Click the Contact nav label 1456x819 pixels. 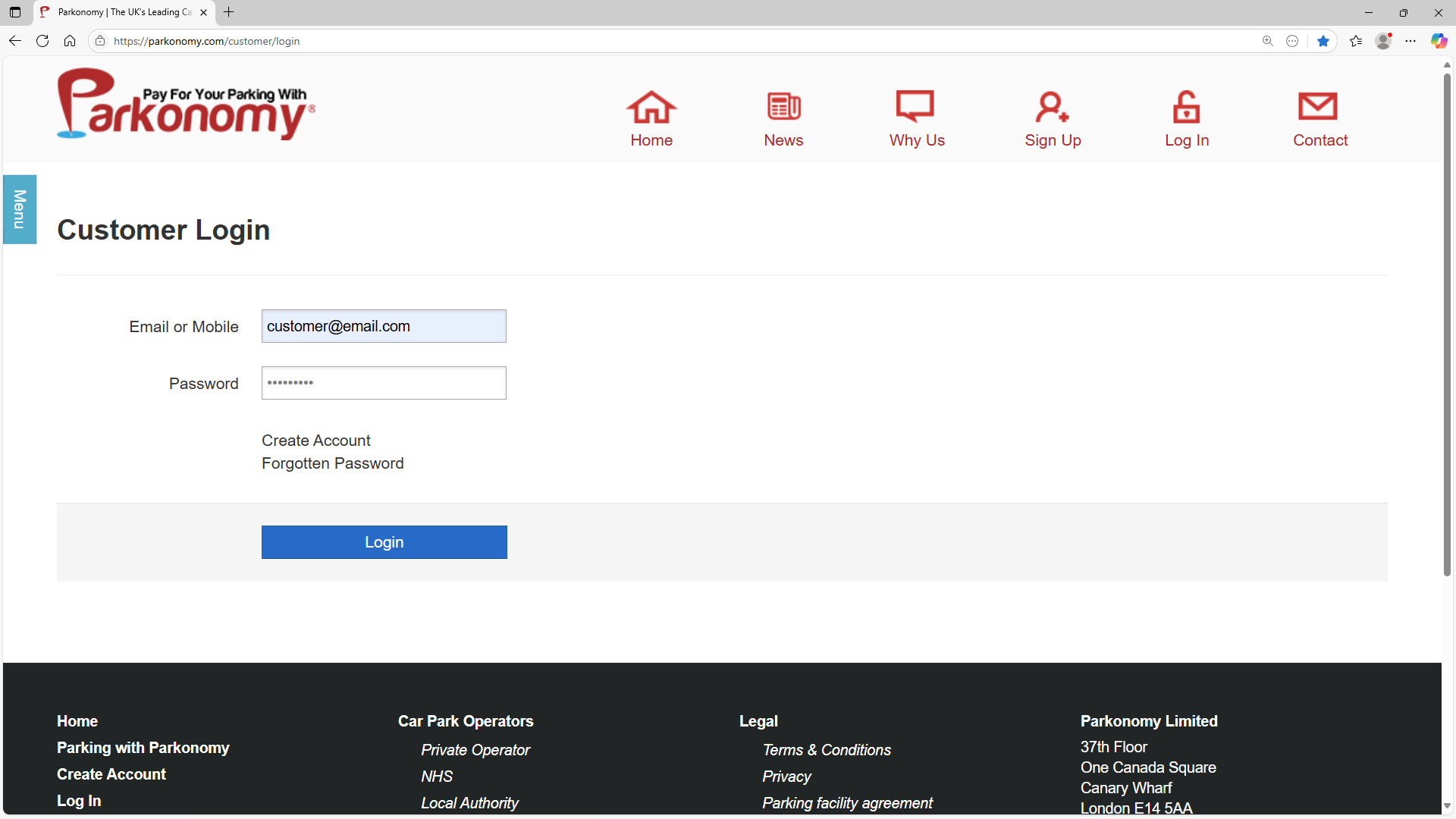click(1320, 140)
